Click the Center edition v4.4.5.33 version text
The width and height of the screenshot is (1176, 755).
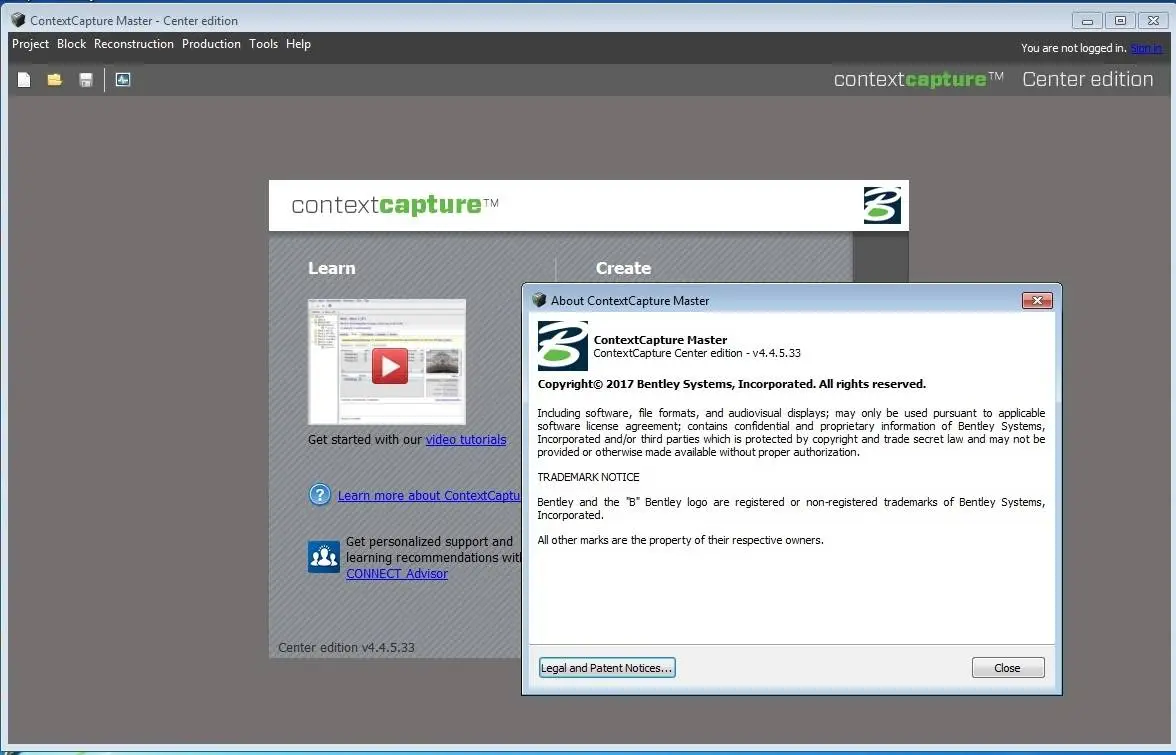[x=346, y=648]
